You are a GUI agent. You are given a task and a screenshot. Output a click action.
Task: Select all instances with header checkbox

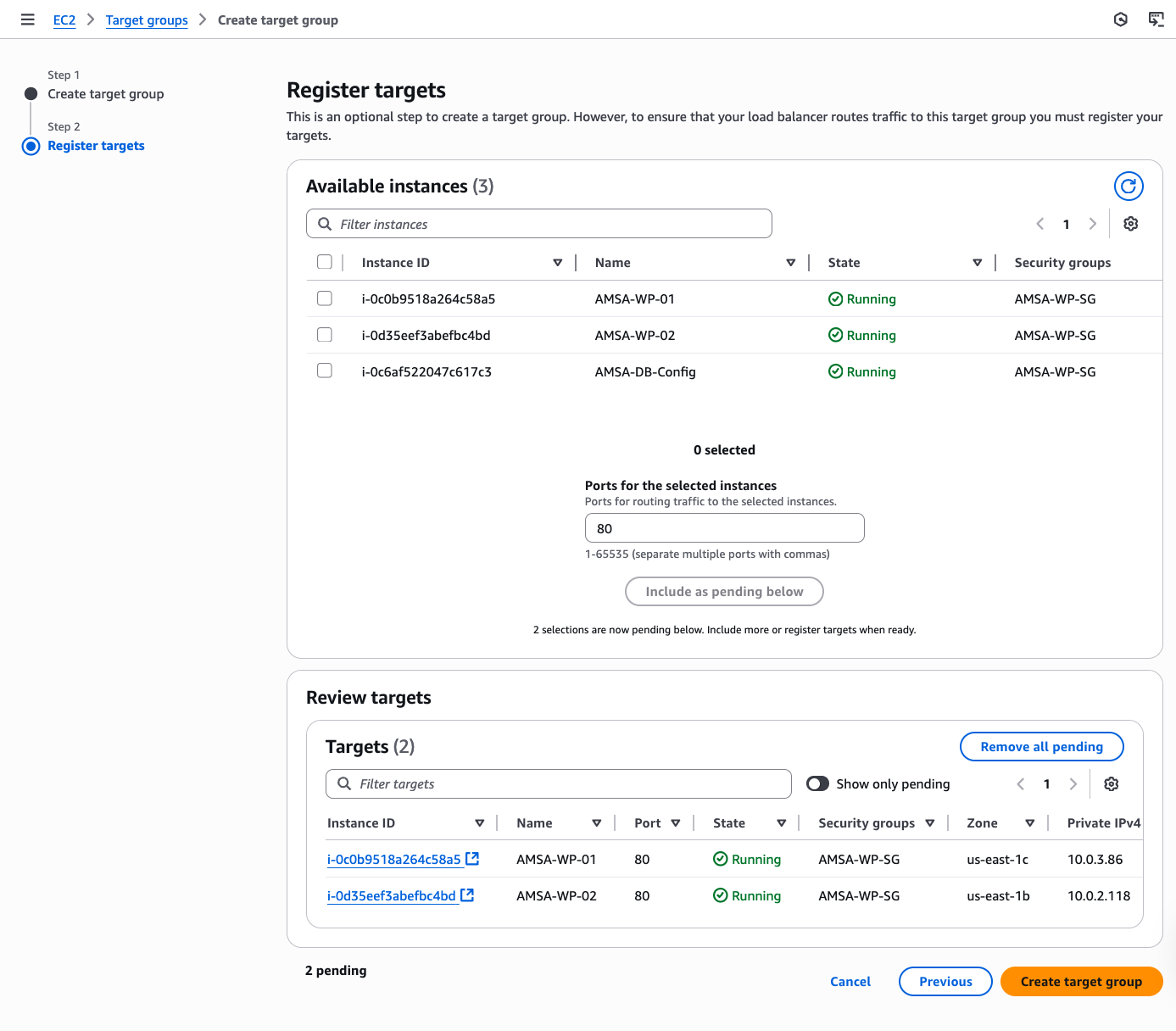pyautogui.click(x=325, y=262)
